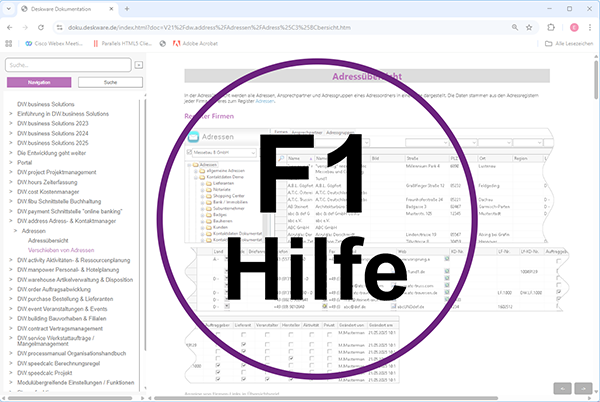The image size is (600, 402).
Task: Reload the Deskware documentation page
Action: pos(41,28)
